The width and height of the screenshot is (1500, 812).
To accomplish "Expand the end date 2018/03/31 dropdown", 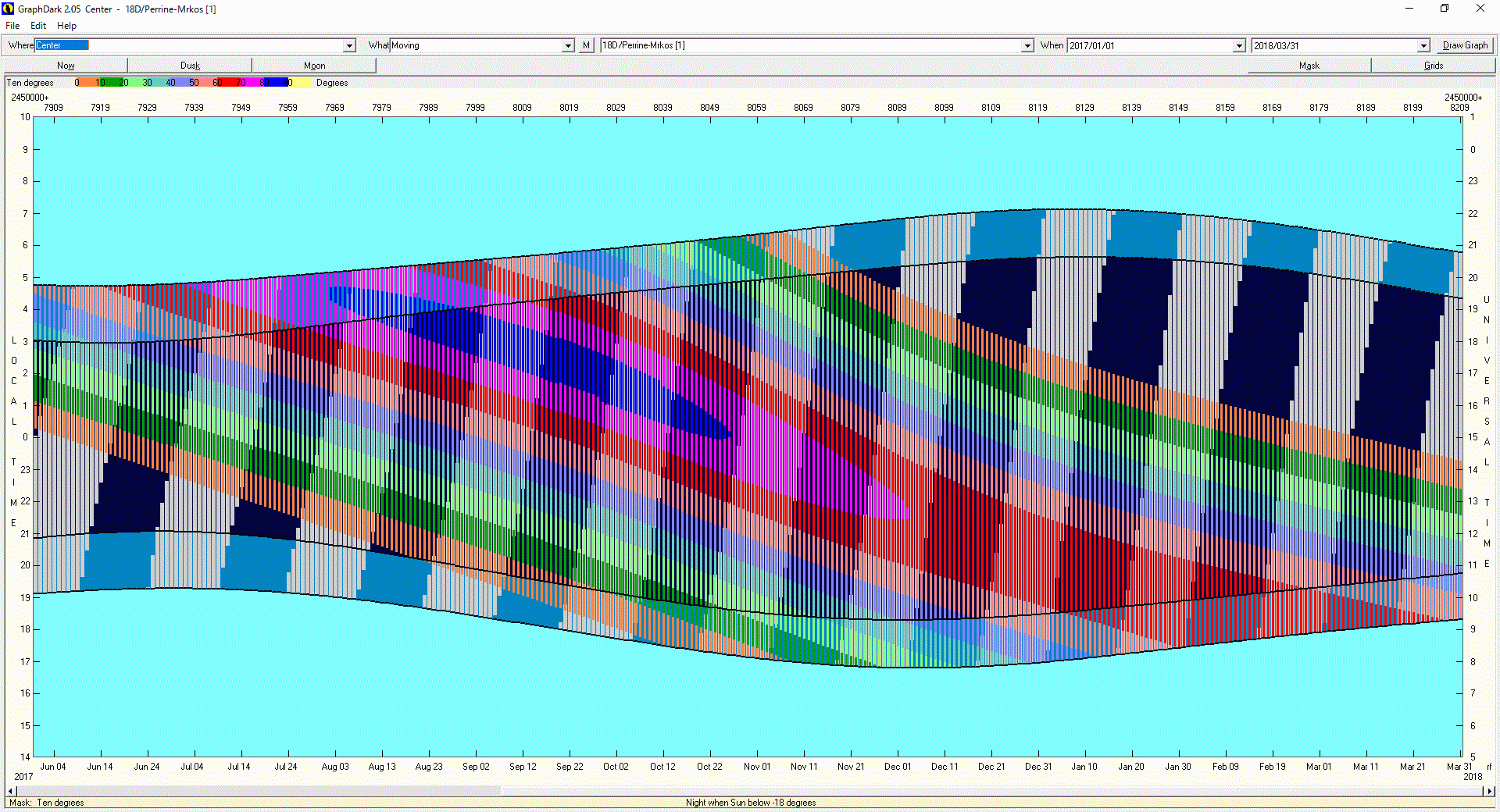I will click(x=1423, y=46).
